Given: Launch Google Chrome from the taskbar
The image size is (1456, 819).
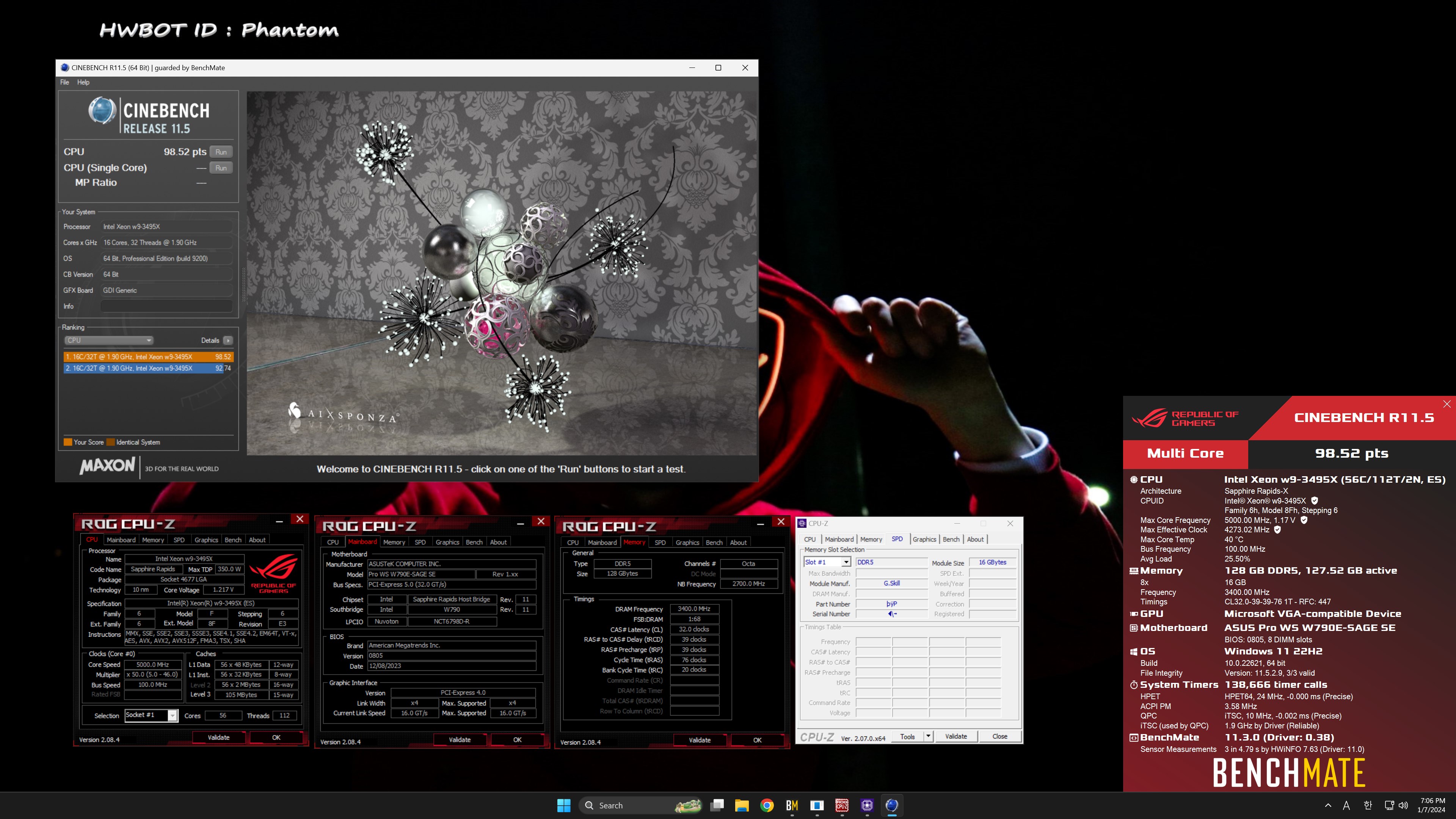Looking at the screenshot, I should 766,805.
